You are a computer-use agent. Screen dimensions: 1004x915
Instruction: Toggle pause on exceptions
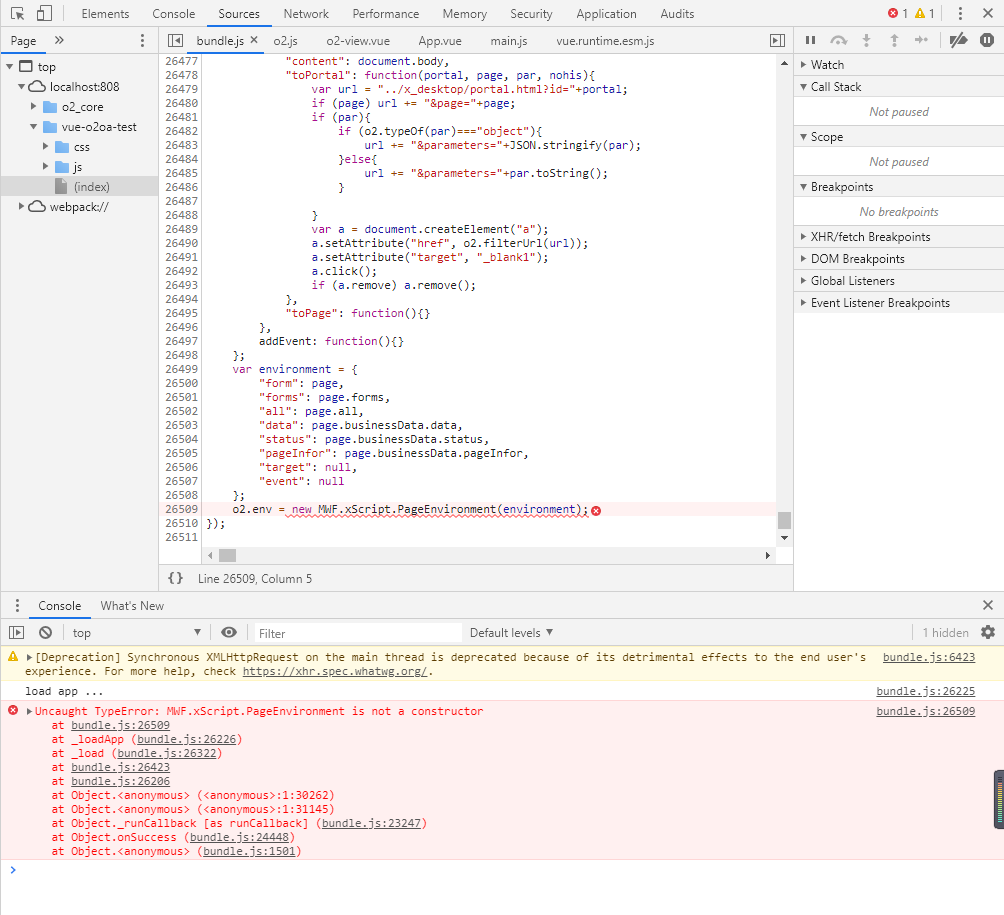tap(987, 40)
